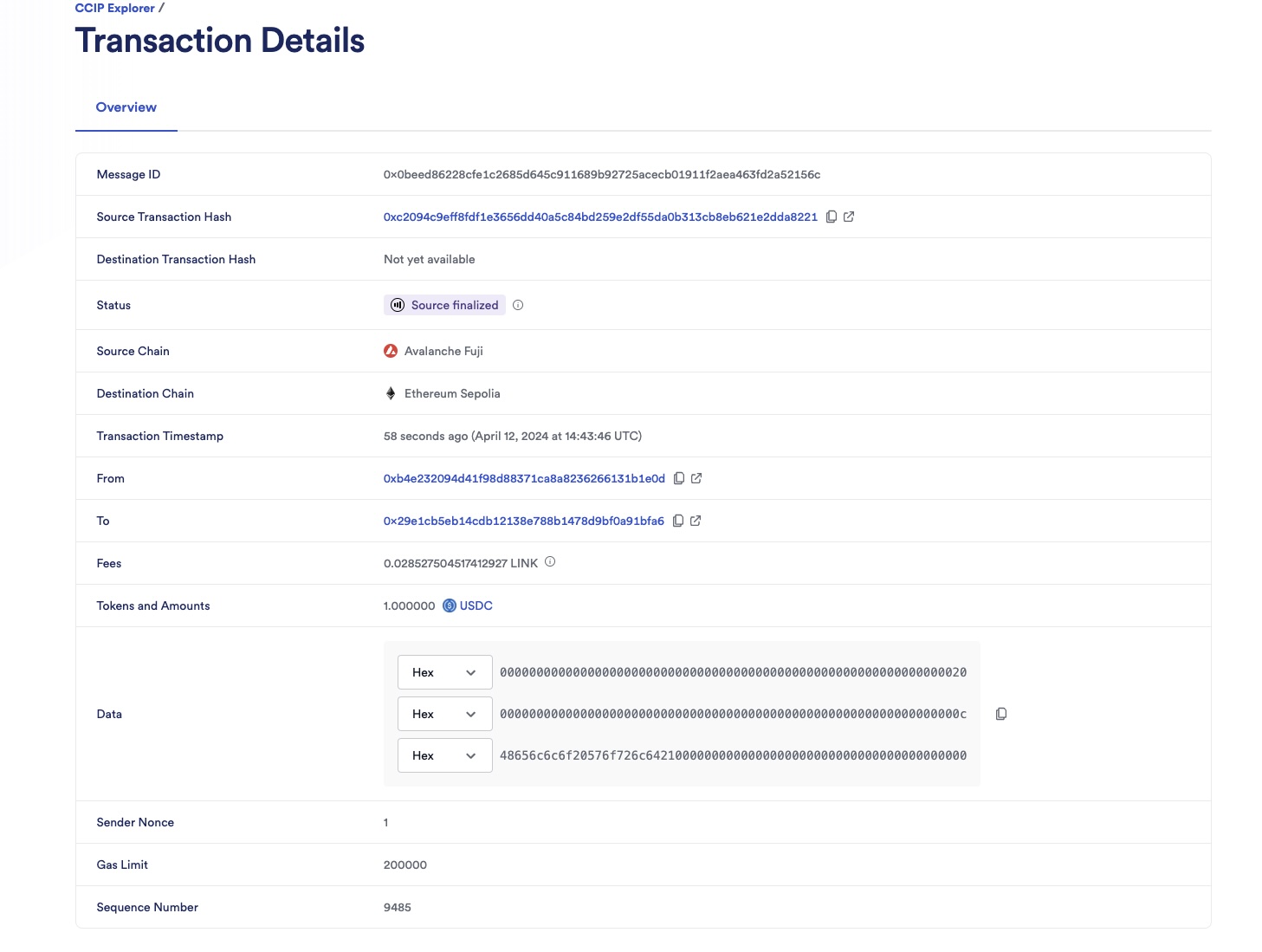
Task: Click the 'Data' row label
Action: coord(109,714)
